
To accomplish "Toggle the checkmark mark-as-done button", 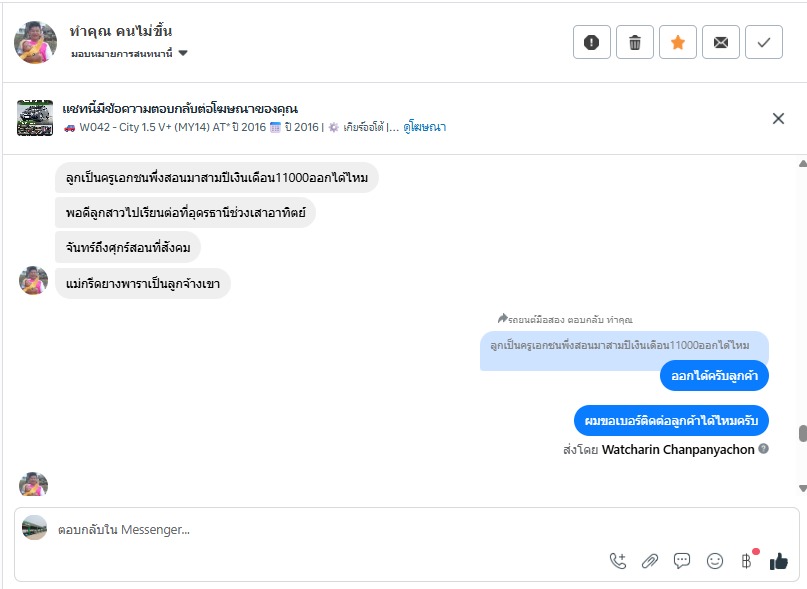I will tap(764, 42).
